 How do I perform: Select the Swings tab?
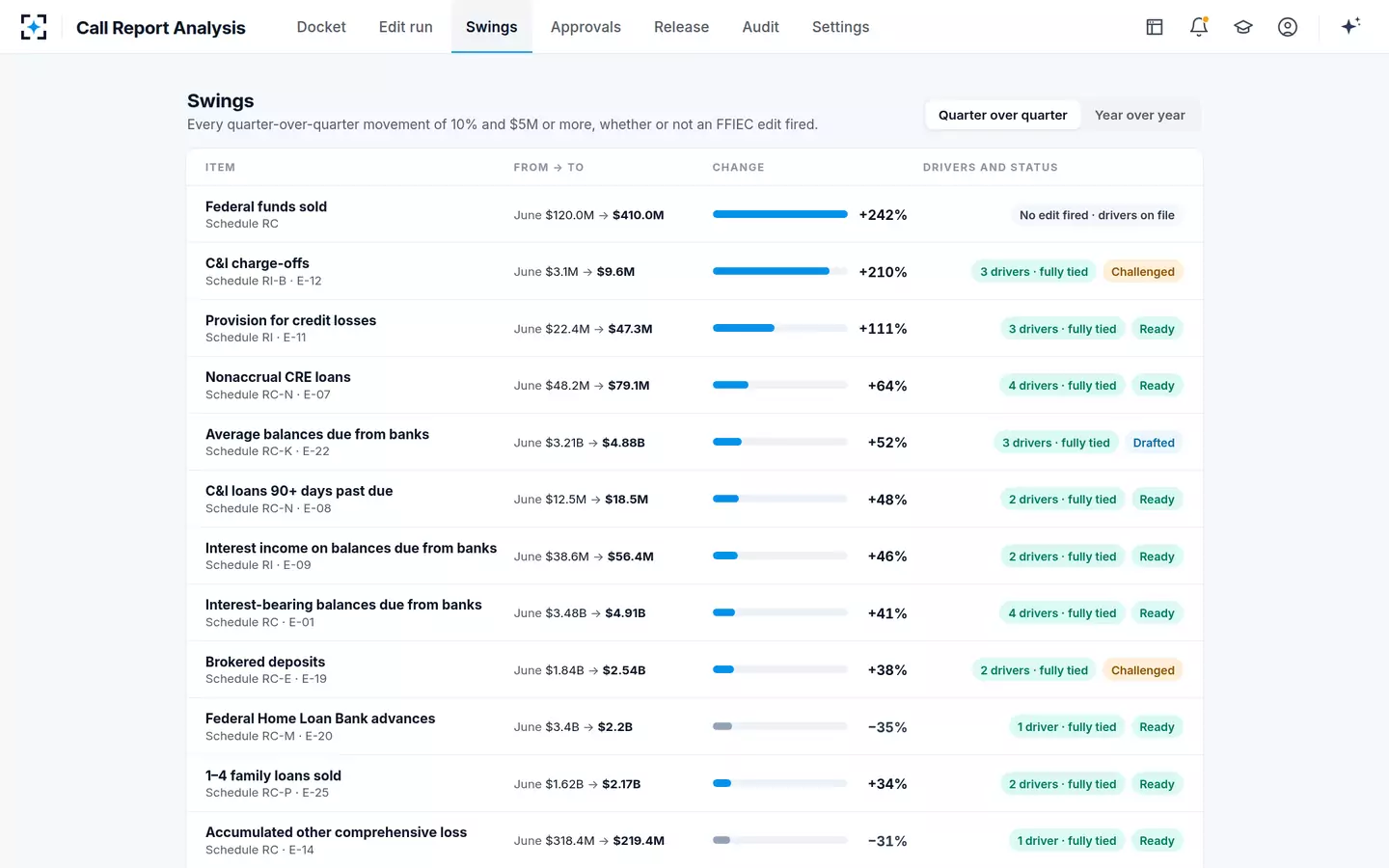point(492,27)
